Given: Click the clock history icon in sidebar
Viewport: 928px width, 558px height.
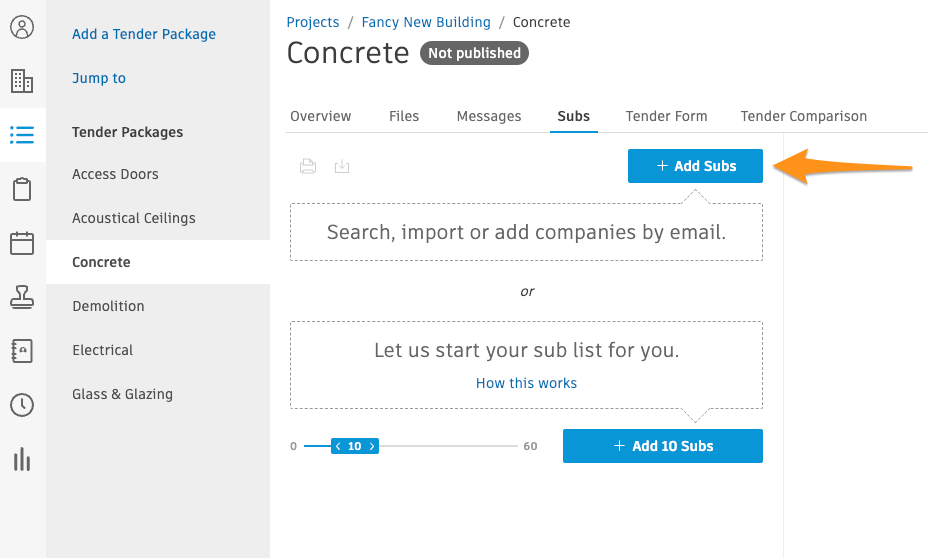Looking at the screenshot, I should tap(22, 405).
